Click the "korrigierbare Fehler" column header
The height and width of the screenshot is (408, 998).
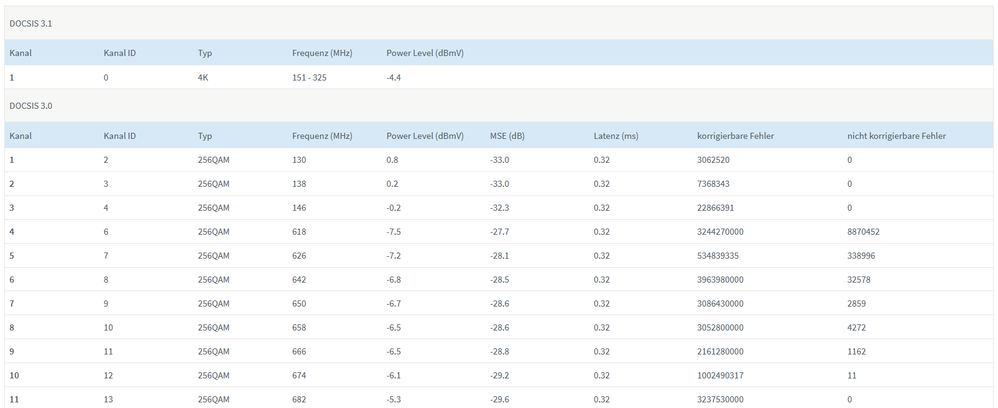click(x=735, y=135)
